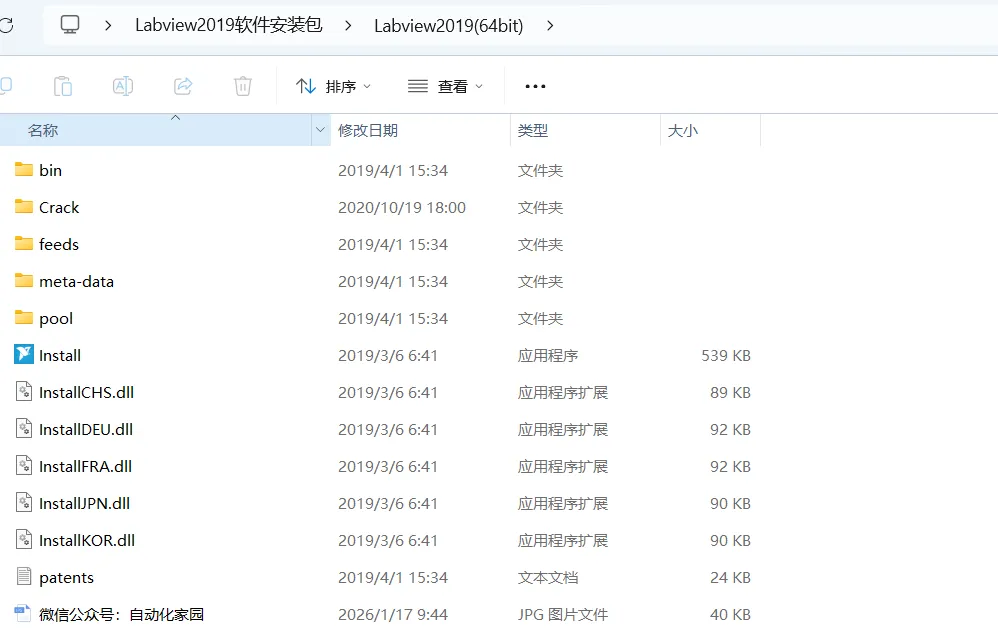Select the meta-data folder name
998x633 pixels.
click(76, 281)
